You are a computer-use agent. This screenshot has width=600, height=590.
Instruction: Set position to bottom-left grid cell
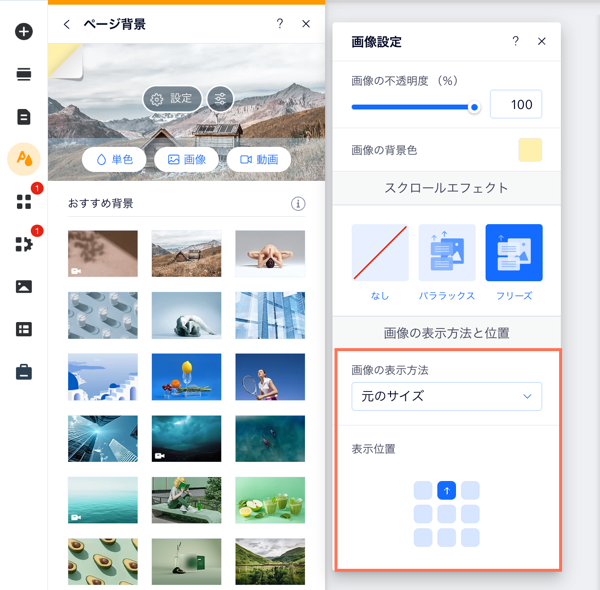[423, 538]
